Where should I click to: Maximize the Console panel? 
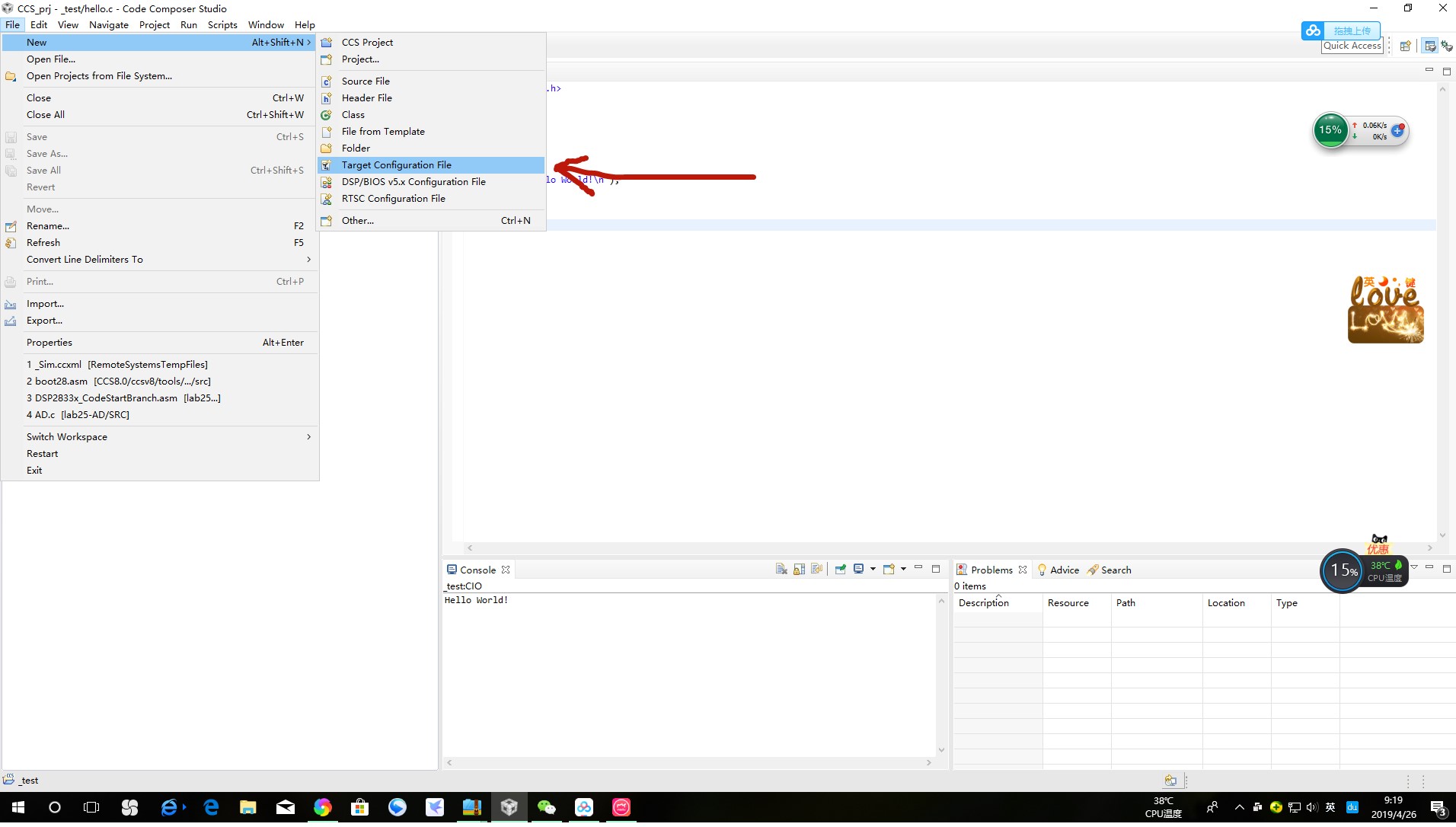pos(936,569)
